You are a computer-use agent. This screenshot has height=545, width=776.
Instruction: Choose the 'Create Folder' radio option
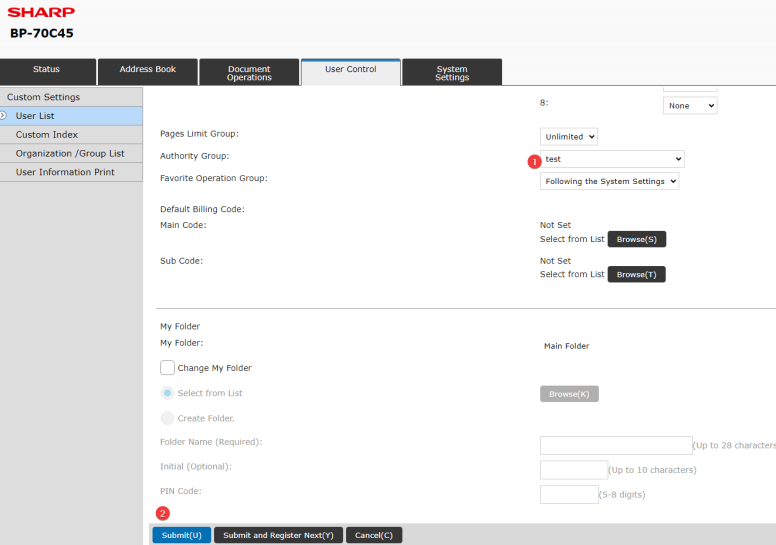(167, 418)
